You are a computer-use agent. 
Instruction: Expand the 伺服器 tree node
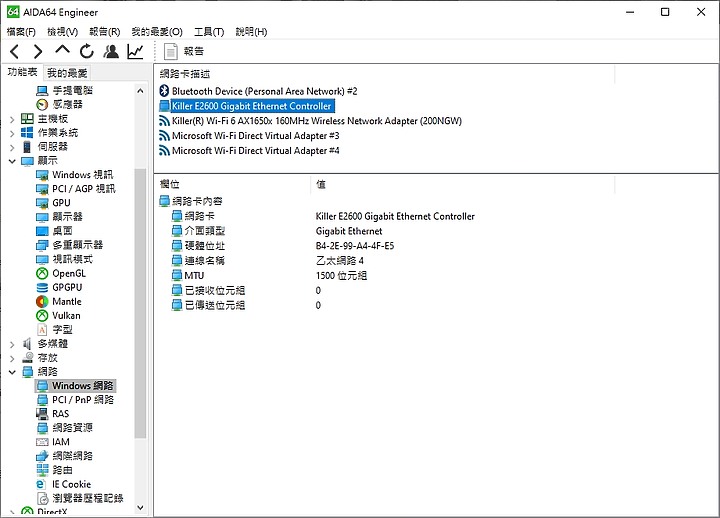[x=12, y=147]
